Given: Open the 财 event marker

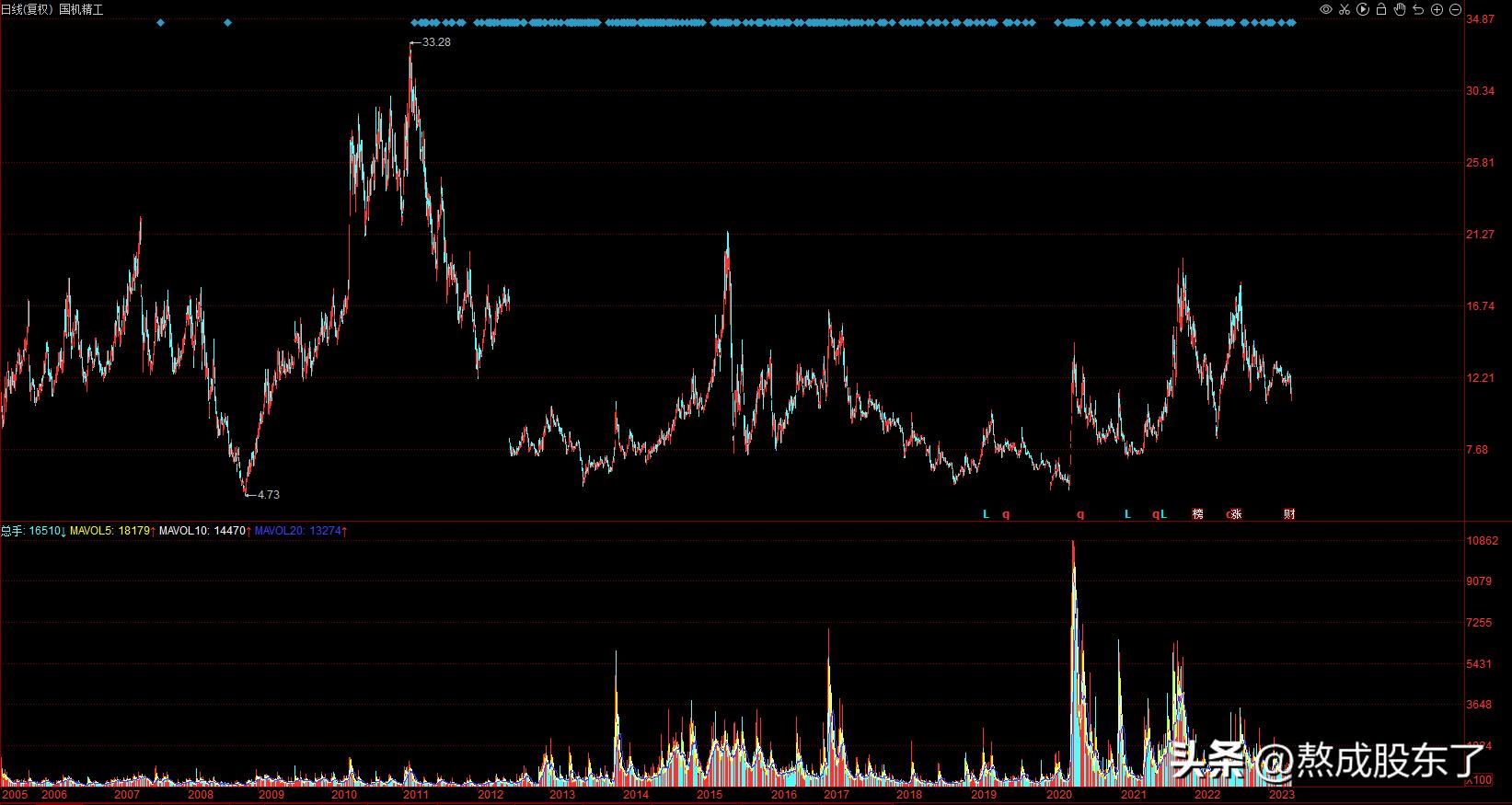Looking at the screenshot, I should click(x=1289, y=513).
